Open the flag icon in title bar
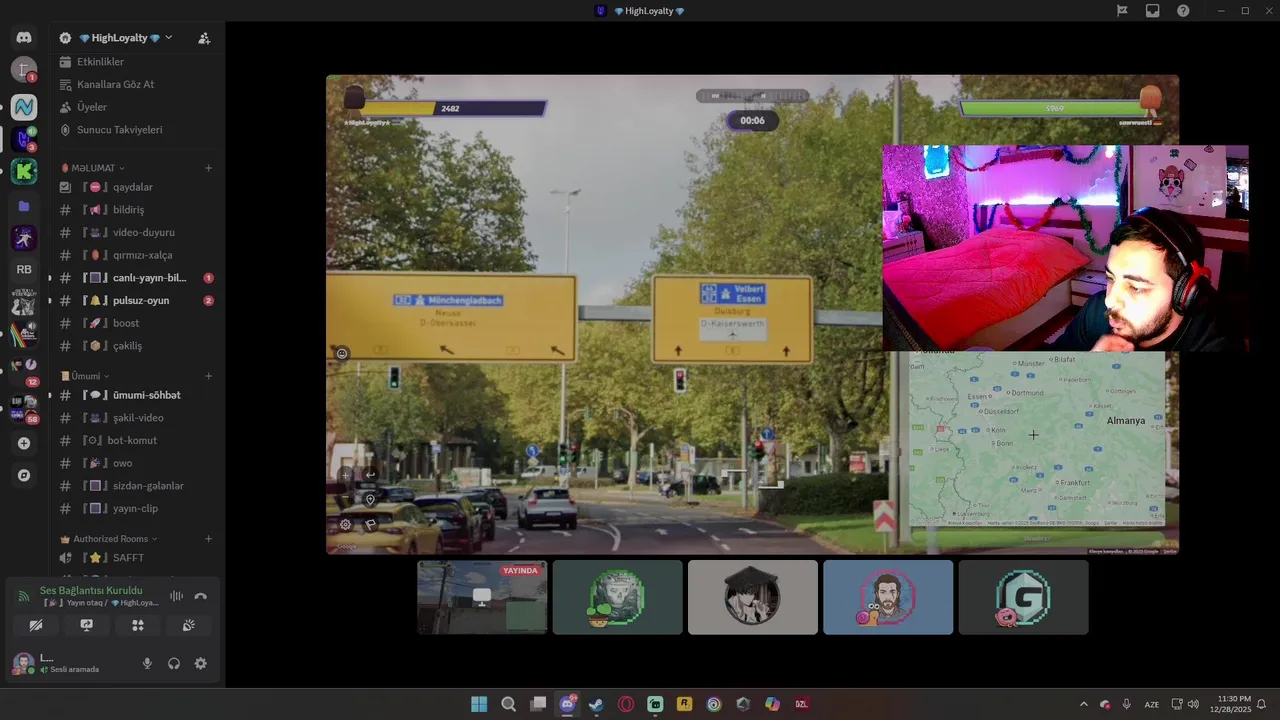The height and width of the screenshot is (720, 1280). 1122,10
